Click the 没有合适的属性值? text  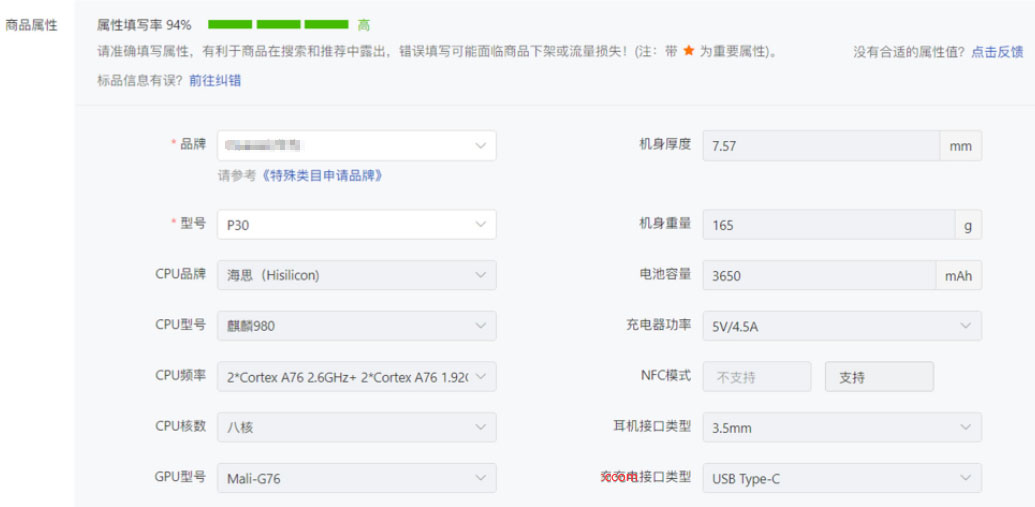910,52
